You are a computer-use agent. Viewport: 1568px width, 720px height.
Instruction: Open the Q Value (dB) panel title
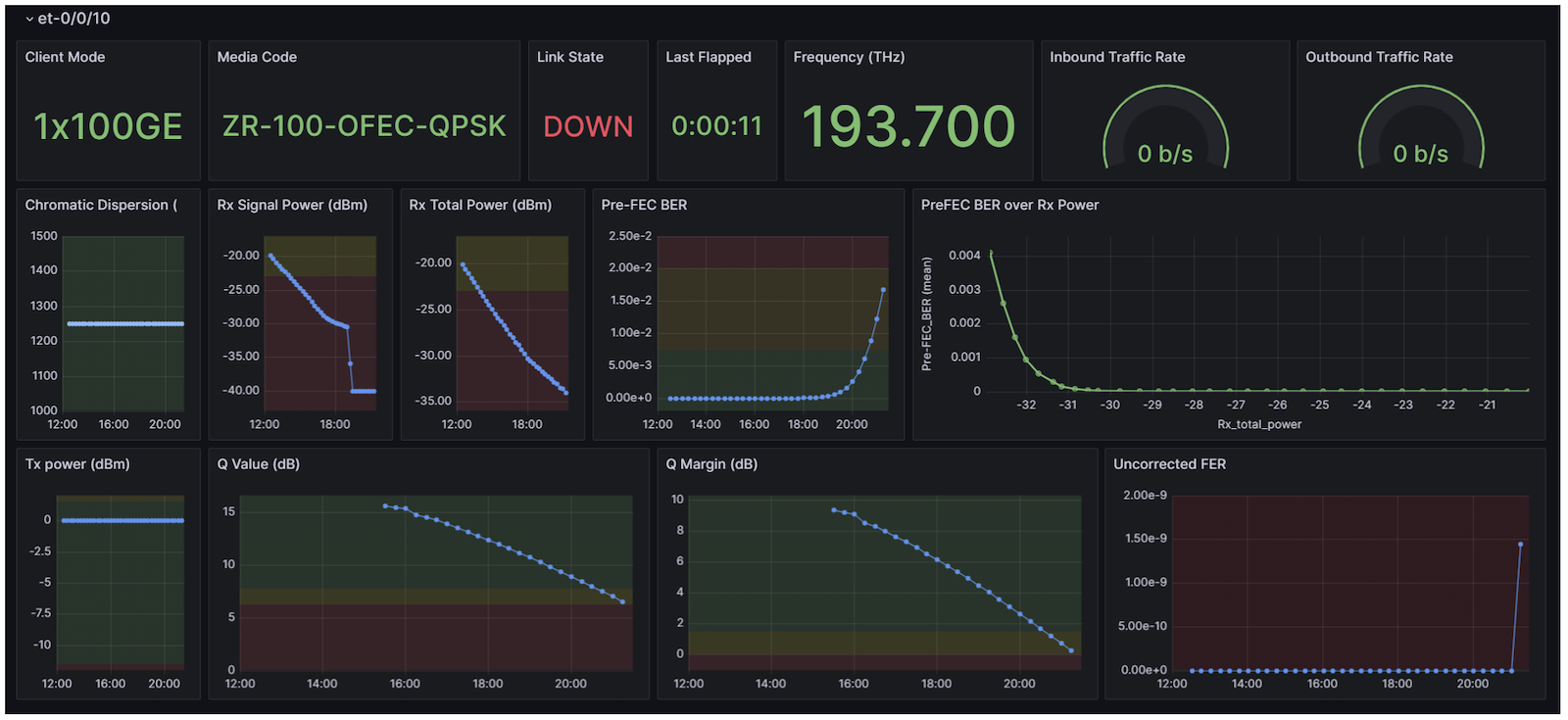click(259, 464)
